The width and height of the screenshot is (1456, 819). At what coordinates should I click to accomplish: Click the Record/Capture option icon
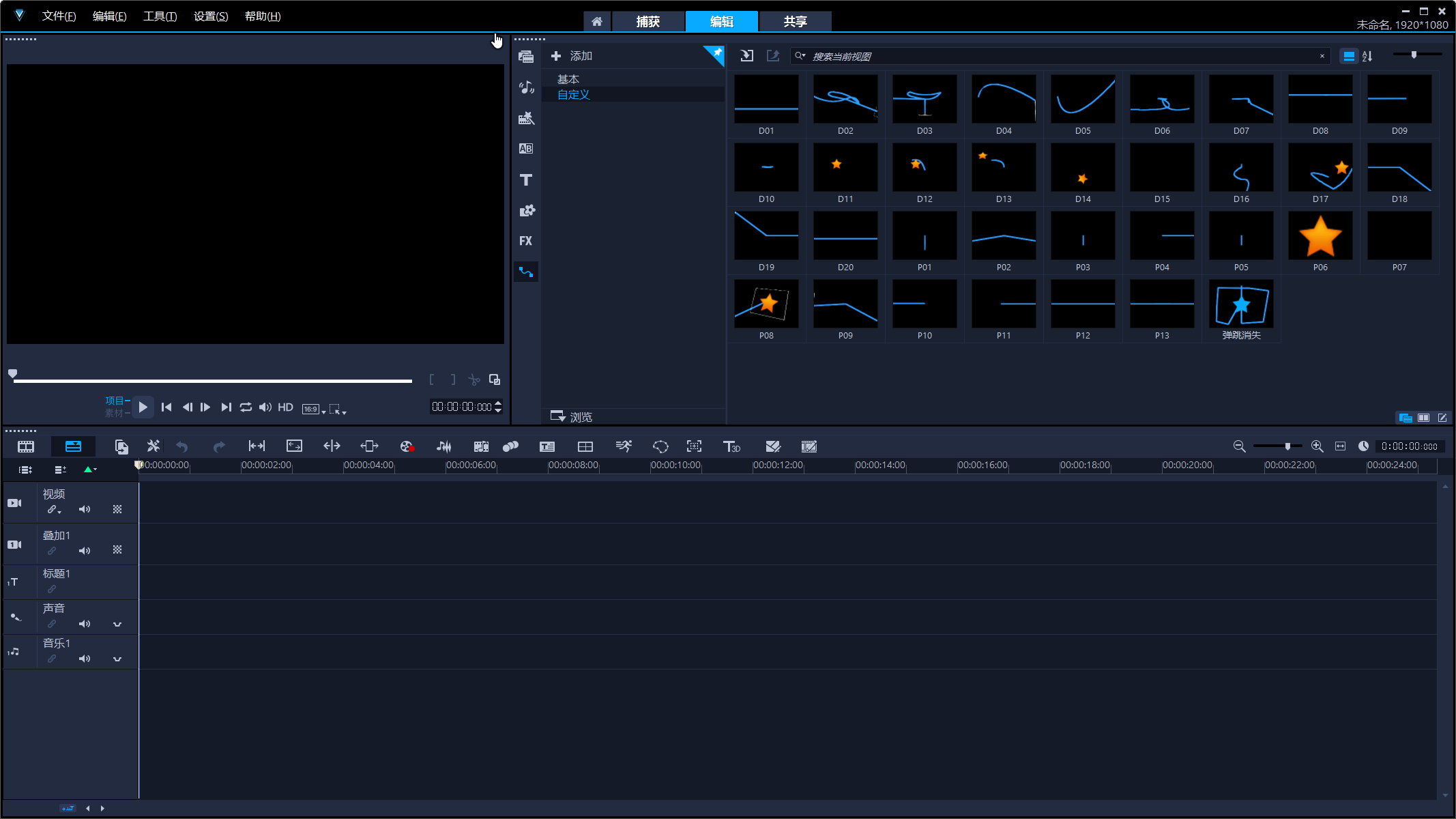tap(407, 446)
